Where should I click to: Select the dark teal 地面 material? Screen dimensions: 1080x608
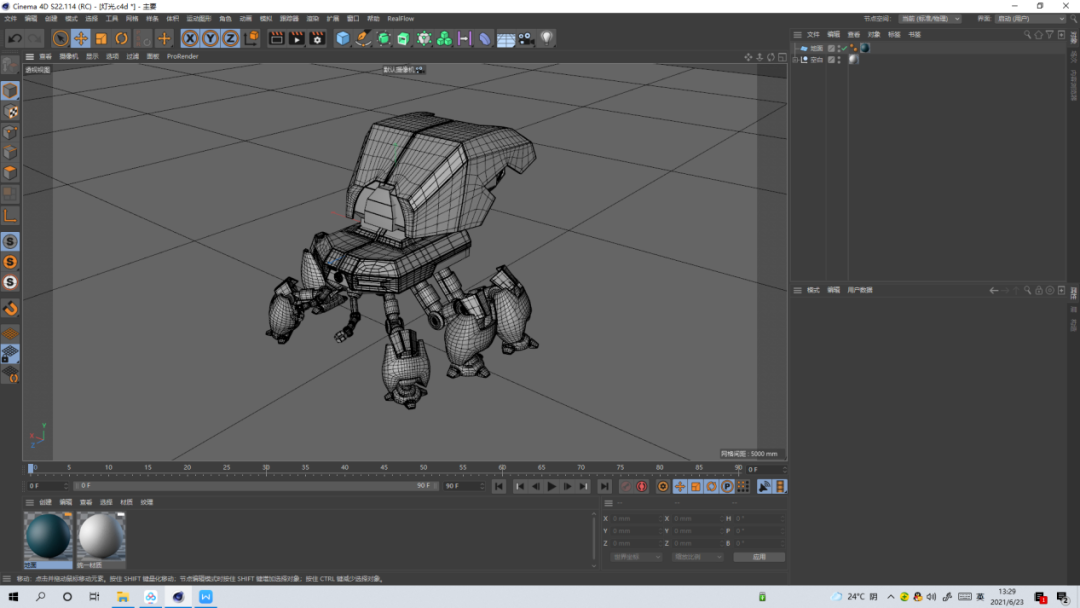coord(48,540)
